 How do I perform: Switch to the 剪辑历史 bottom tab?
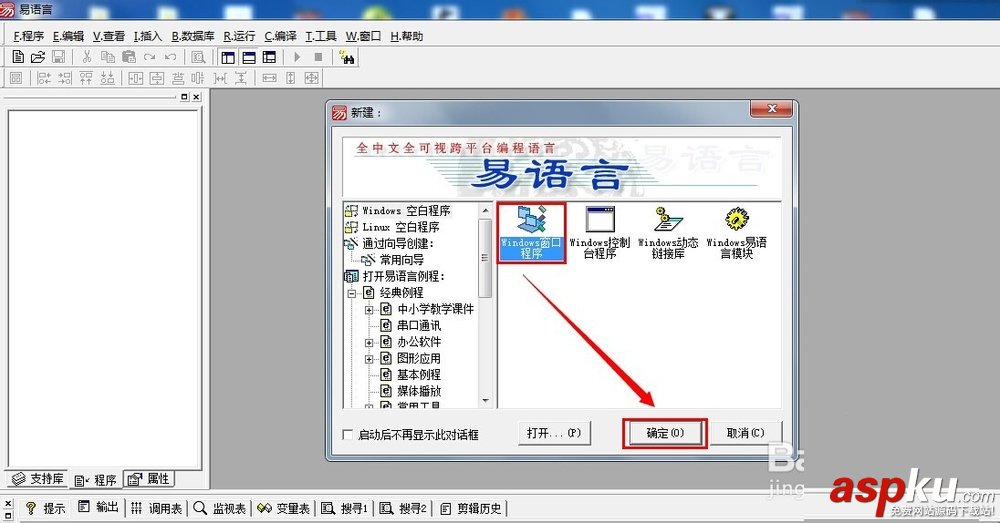pyautogui.click(x=471, y=508)
